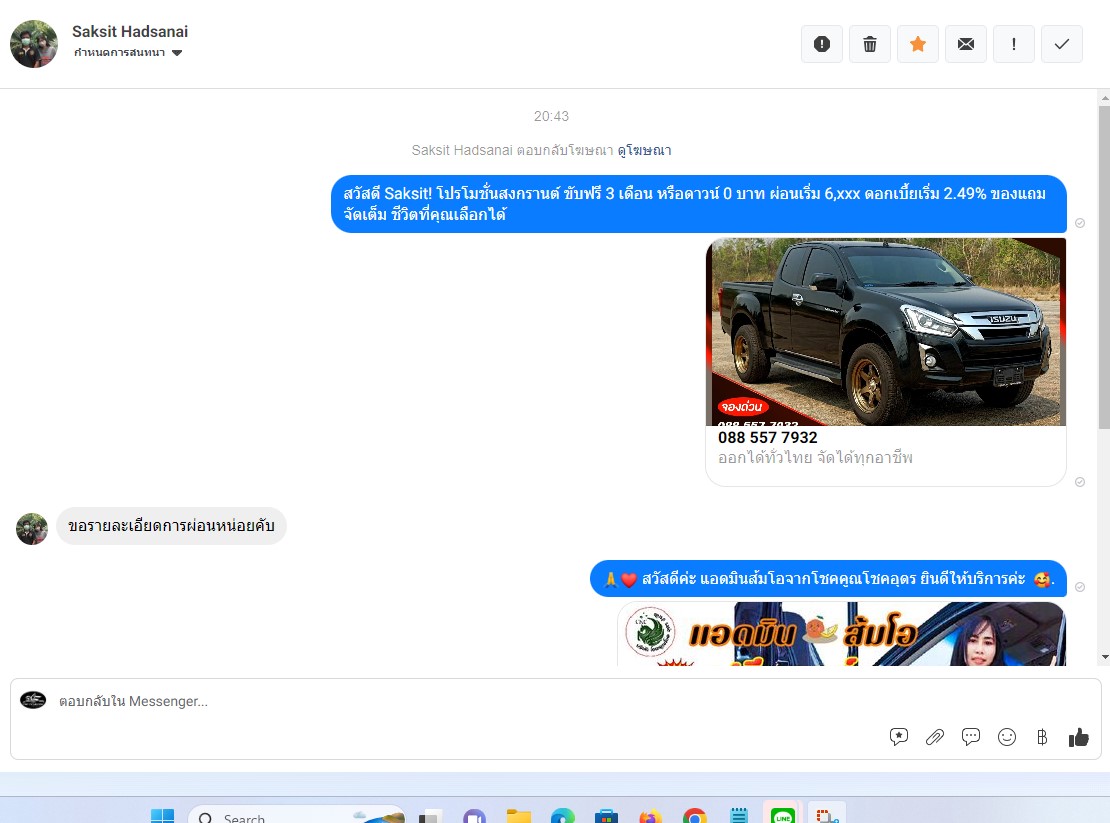This screenshot has height=823, width=1110.
Task: Open the กำหนดการสนทนา dropdown arrow
Action: coord(177,53)
